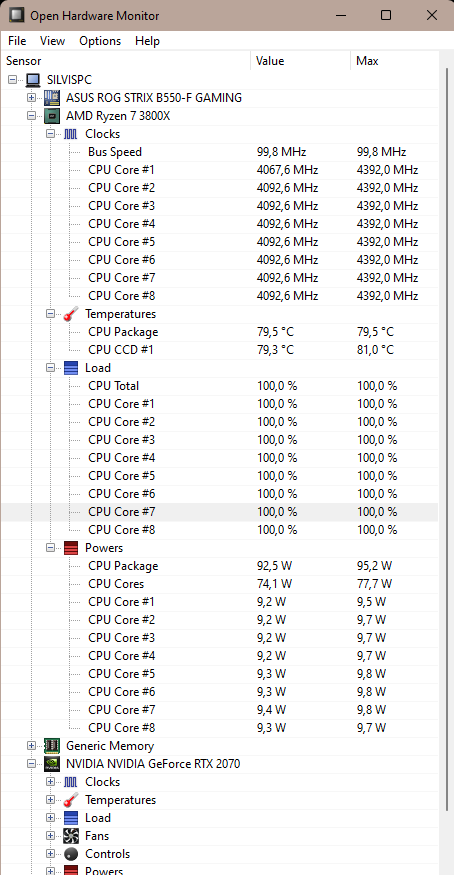The height and width of the screenshot is (875, 454).
Task: Click the CPU Temperatures thermometer icon
Action: [x=71, y=314]
